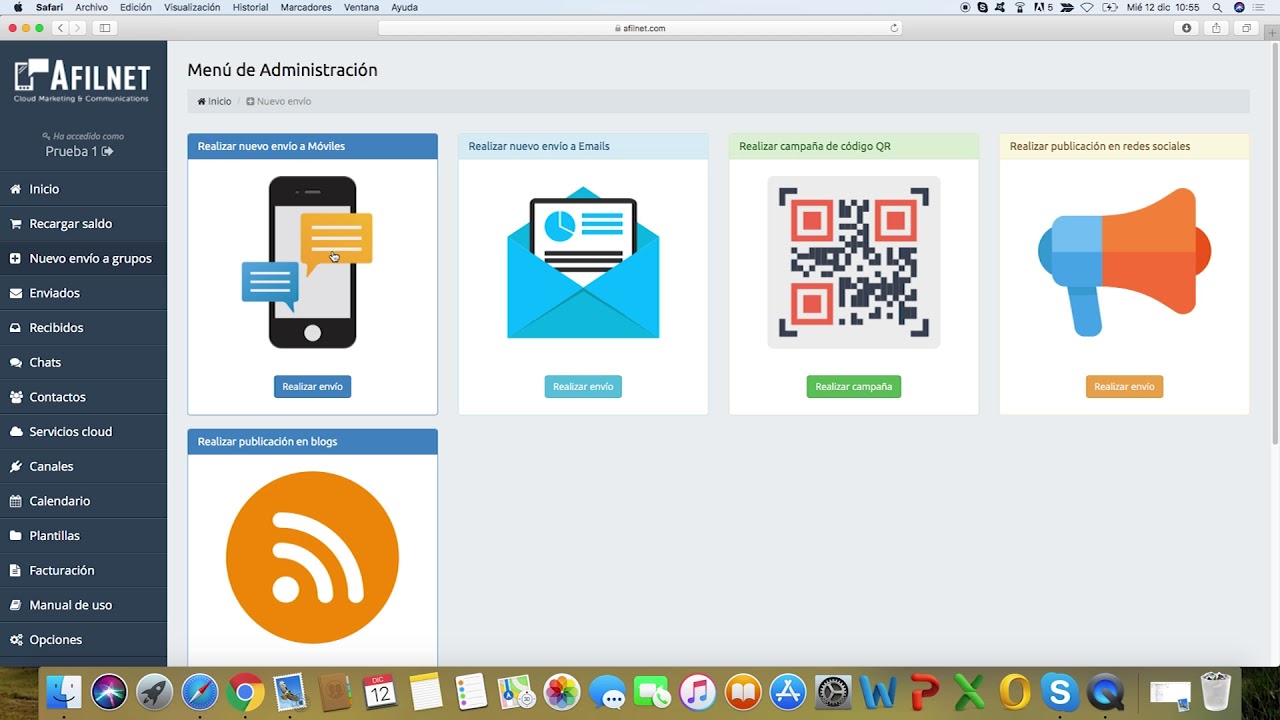1280x720 pixels.
Task: Open Launchpad rocket in the dock
Action: pos(155,692)
